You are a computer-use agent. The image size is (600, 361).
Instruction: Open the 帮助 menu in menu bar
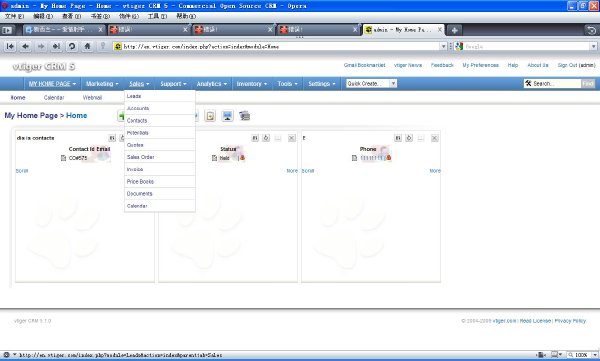pos(186,16)
